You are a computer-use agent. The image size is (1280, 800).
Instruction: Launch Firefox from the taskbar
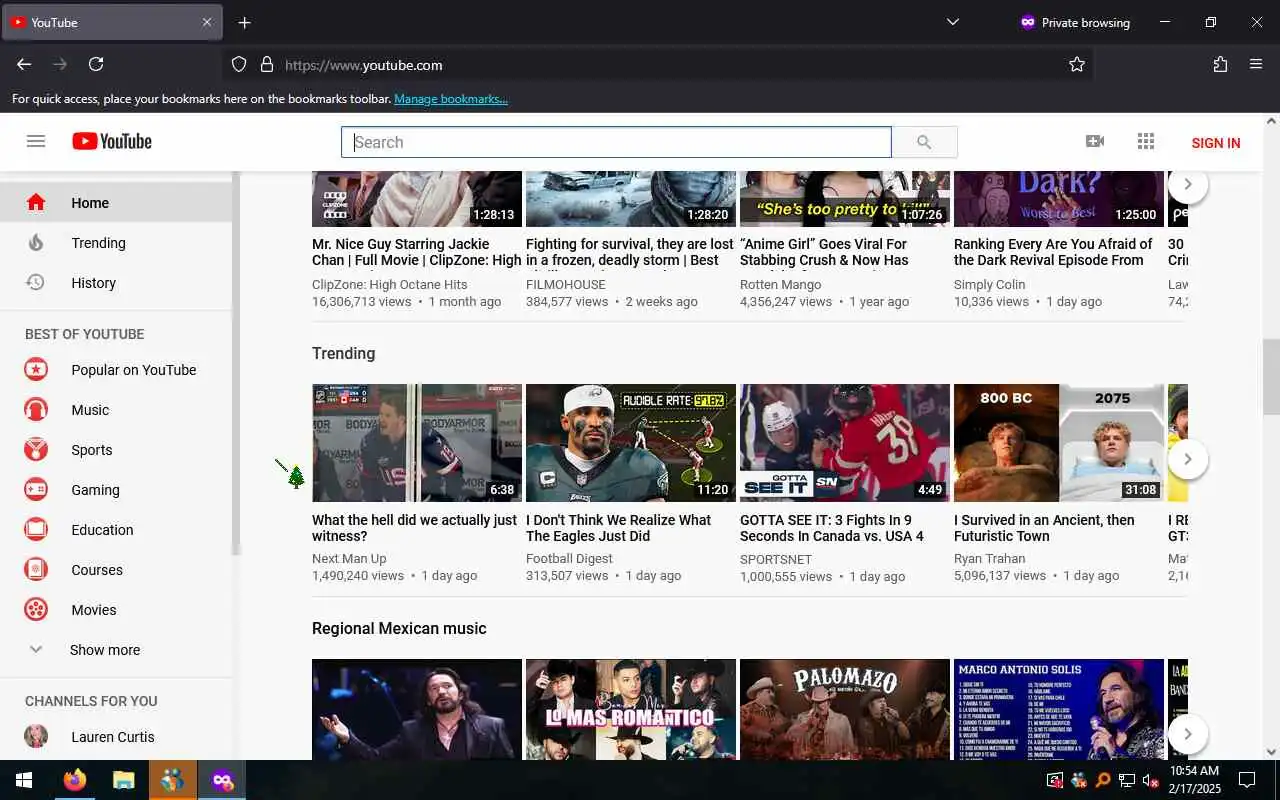(x=75, y=780)
